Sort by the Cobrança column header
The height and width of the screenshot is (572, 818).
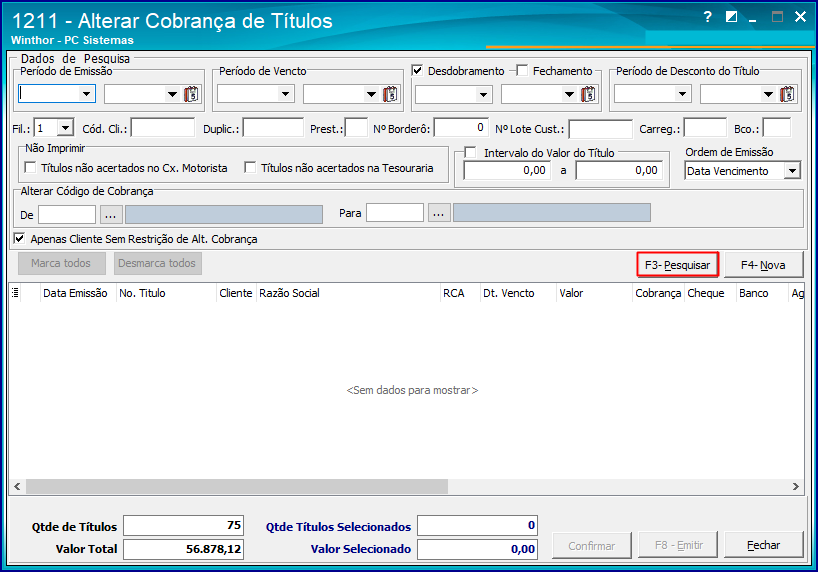pyautogui.click(x=658, y=293)
